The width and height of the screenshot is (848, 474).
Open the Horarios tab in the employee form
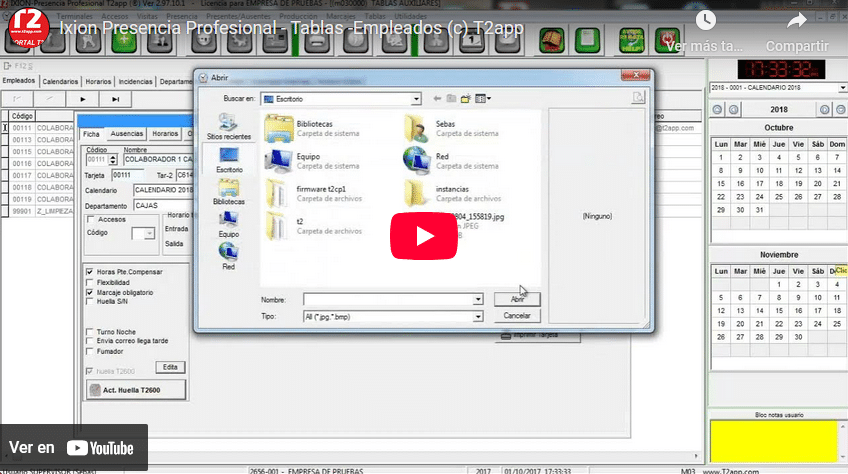(x=165, y=134)
